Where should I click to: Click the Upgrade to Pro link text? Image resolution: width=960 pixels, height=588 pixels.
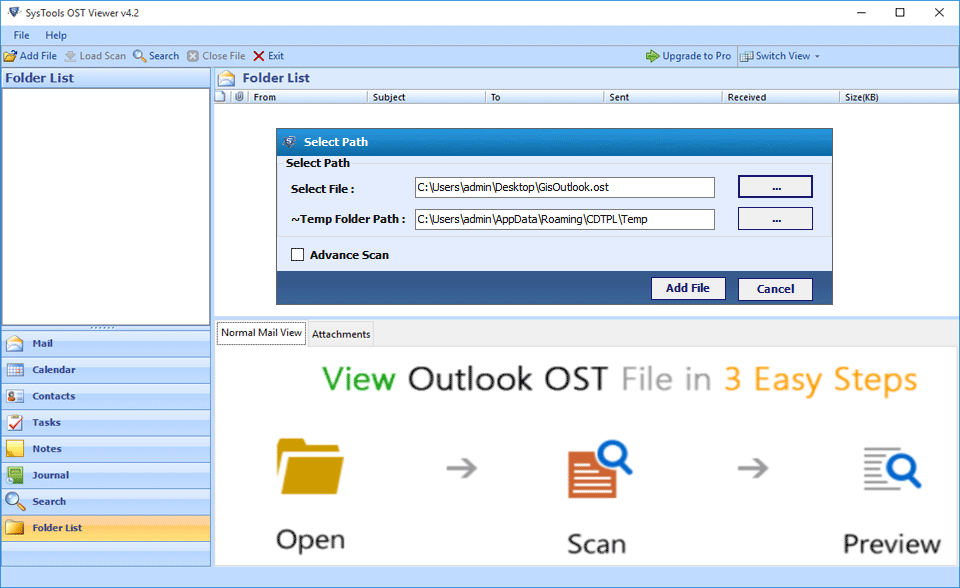point(697,56)
